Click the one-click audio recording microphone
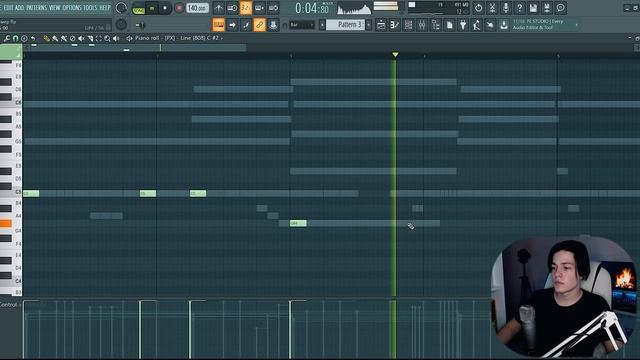Image resolution: width=640 pixels, height=360 pixels. pyautogui.click(x=506, y=8)
